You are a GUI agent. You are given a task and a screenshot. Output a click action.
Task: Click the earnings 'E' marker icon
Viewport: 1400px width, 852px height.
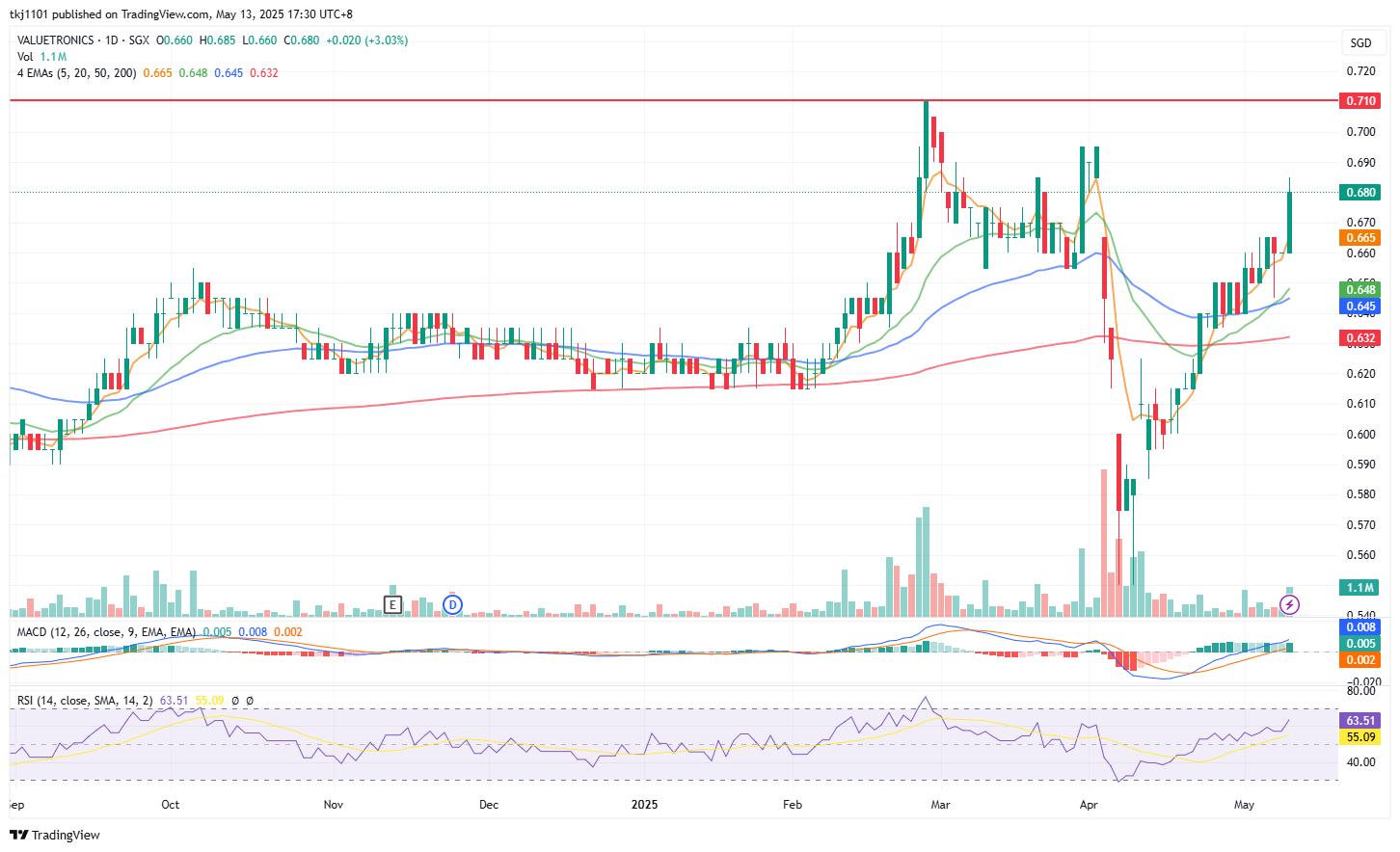click(392, 605)
